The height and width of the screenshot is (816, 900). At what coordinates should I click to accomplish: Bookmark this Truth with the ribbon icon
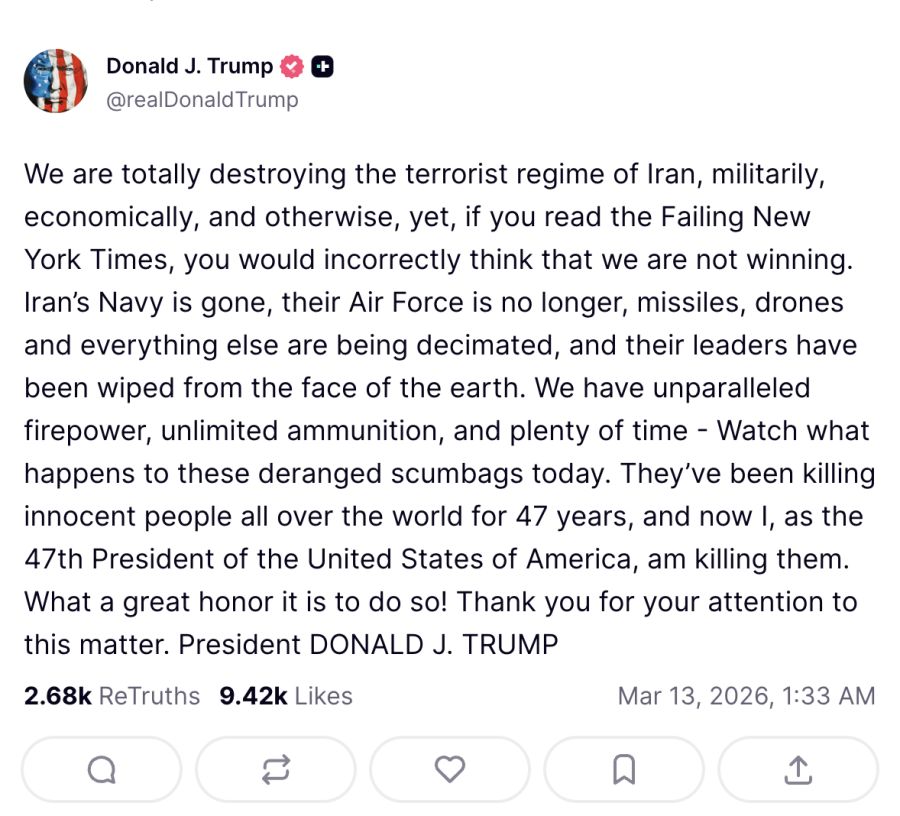622,769
